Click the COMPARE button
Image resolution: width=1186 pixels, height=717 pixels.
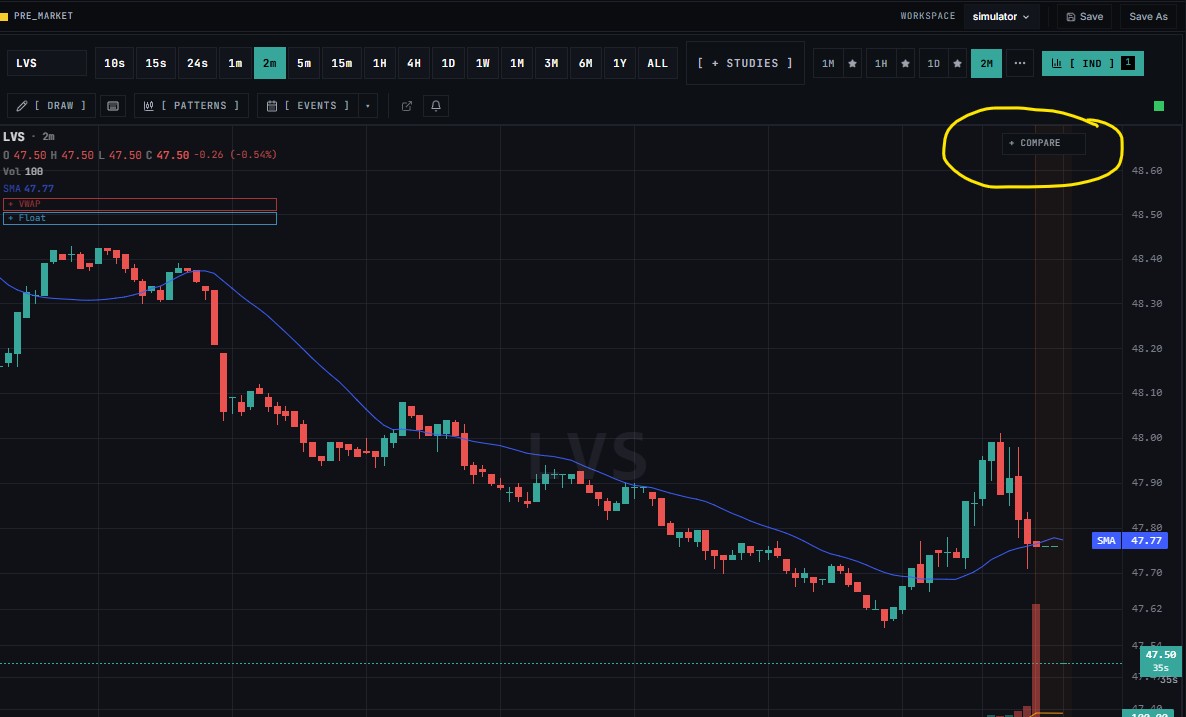[1043, 143]
